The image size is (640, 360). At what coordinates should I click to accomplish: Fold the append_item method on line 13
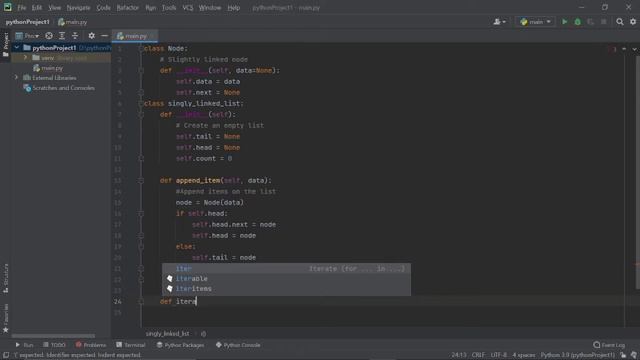[x=141, y=180]
